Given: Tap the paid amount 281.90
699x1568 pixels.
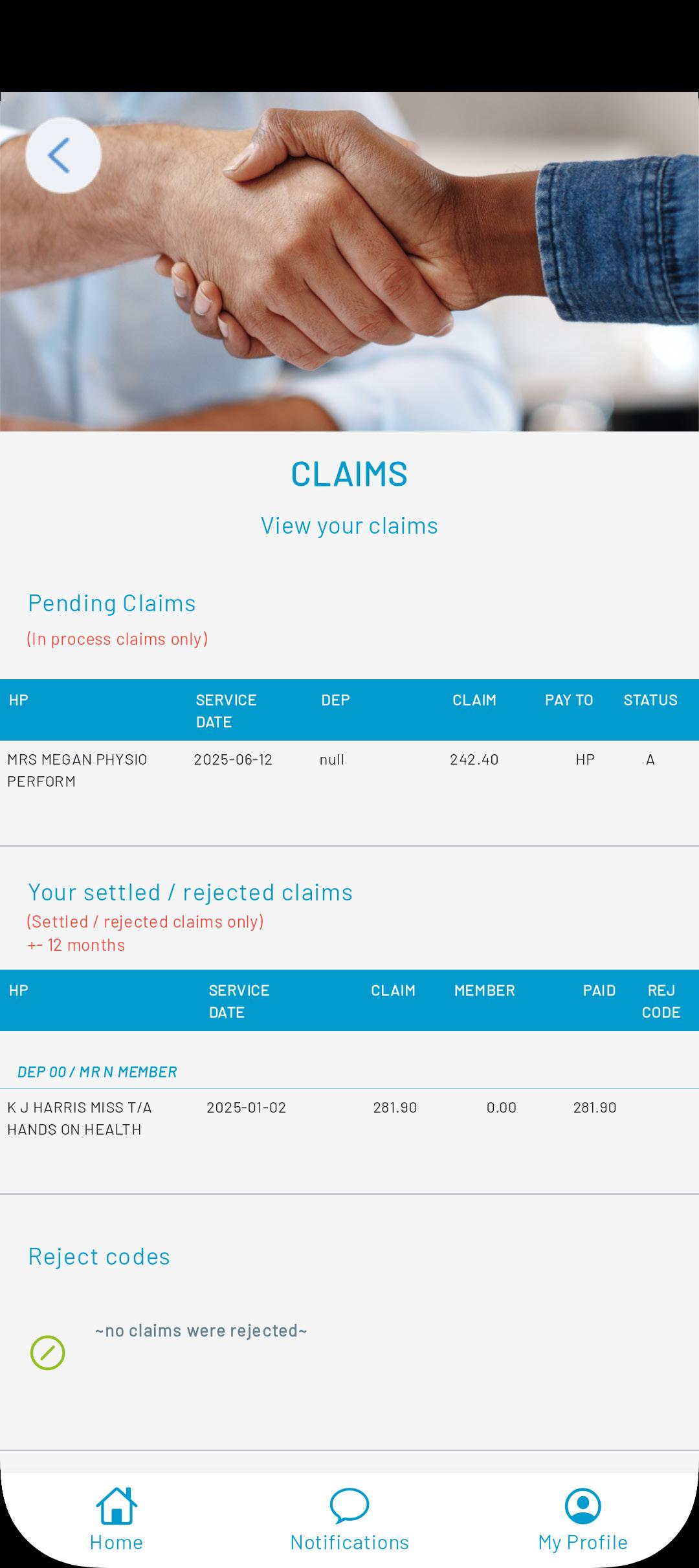Looking at the screenshot, I should [595, 1107].
